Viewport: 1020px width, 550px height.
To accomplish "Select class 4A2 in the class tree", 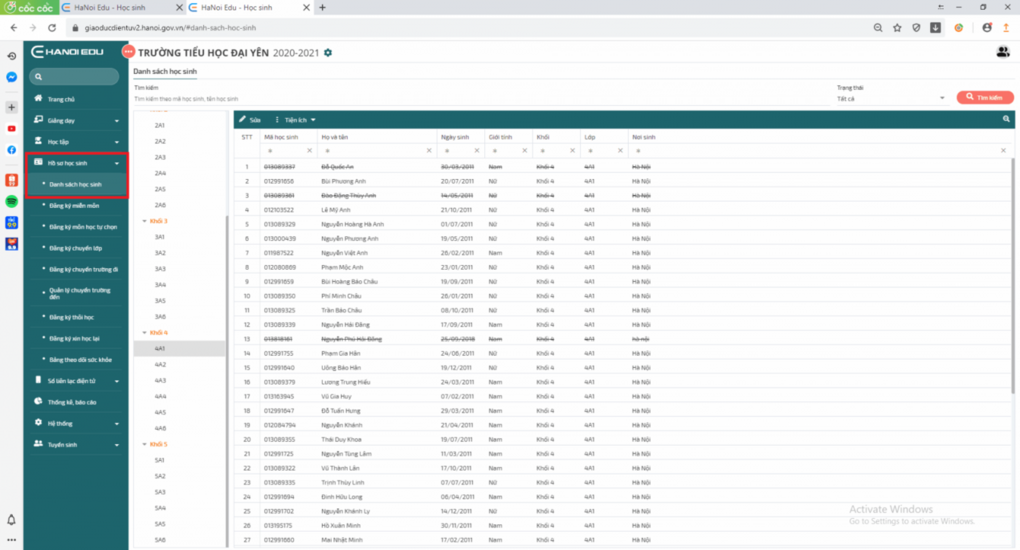I will (x=160, y=365).
